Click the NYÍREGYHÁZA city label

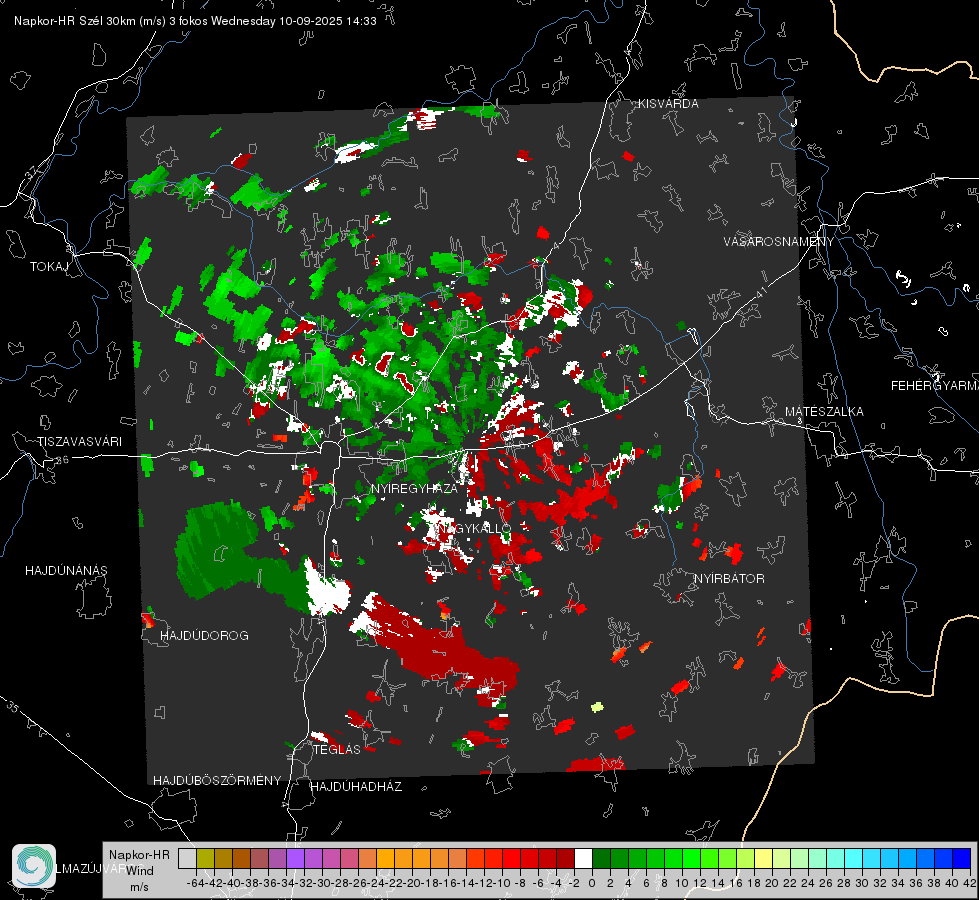415,488
